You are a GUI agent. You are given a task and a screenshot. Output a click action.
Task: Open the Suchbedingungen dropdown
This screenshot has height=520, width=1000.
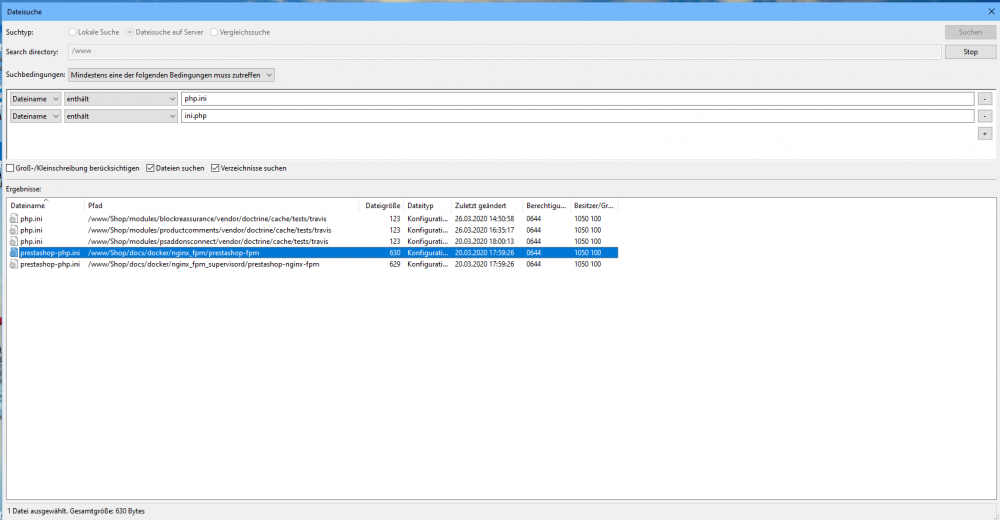tap(172, 75)
